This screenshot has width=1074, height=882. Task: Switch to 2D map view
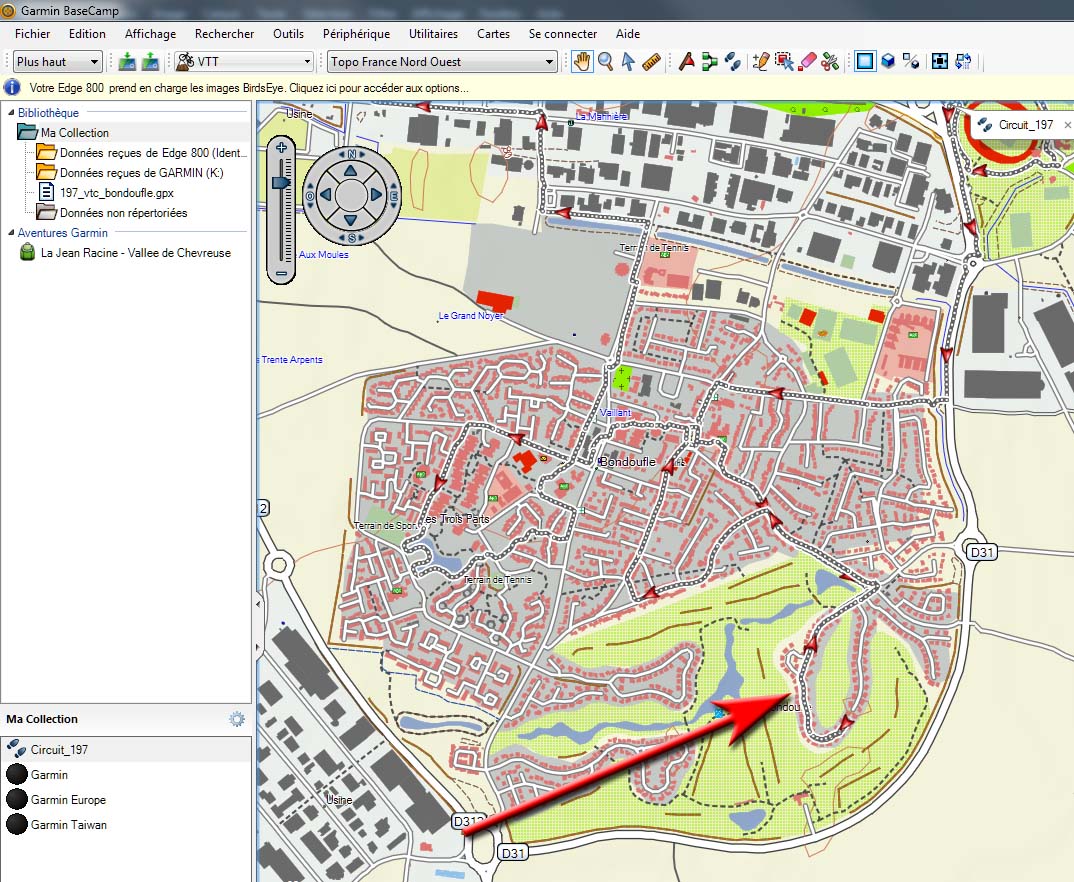(865, 62)
